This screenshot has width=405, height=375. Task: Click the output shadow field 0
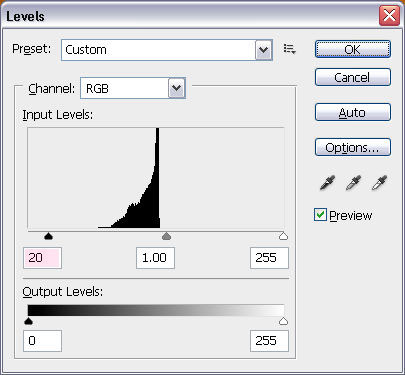click(x=42, y=341)
